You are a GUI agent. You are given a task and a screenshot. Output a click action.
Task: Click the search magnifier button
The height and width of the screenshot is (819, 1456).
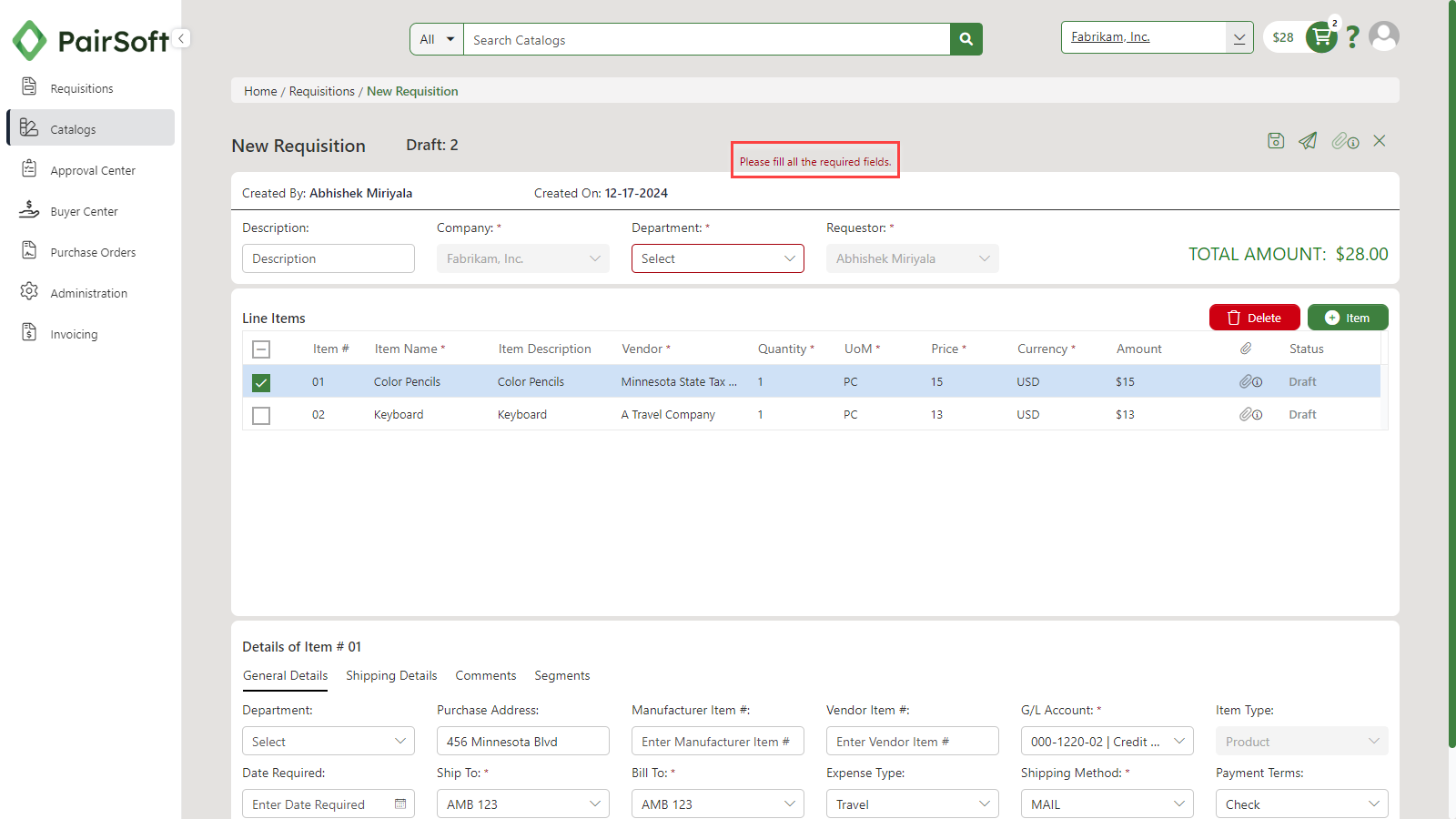tap(966, 39)
